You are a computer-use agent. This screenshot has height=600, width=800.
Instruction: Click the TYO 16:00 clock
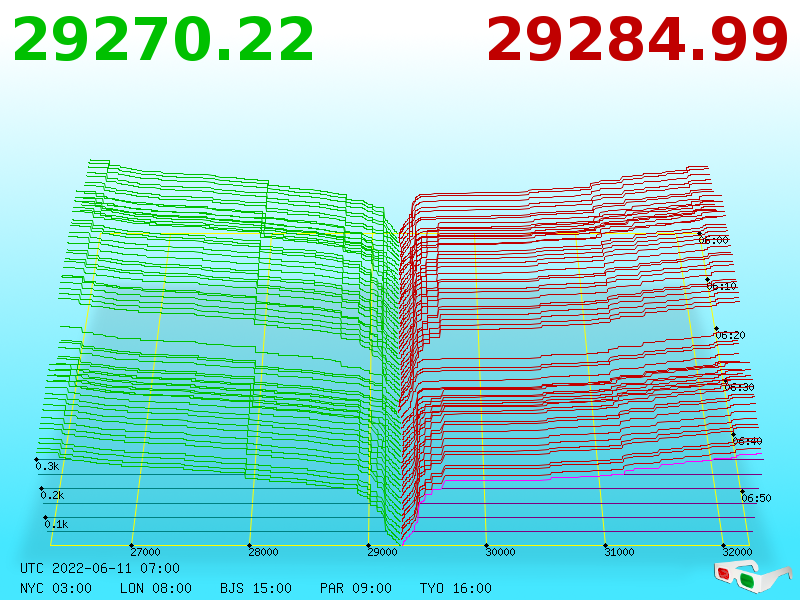pyautogui.click(x=456, y=588)
